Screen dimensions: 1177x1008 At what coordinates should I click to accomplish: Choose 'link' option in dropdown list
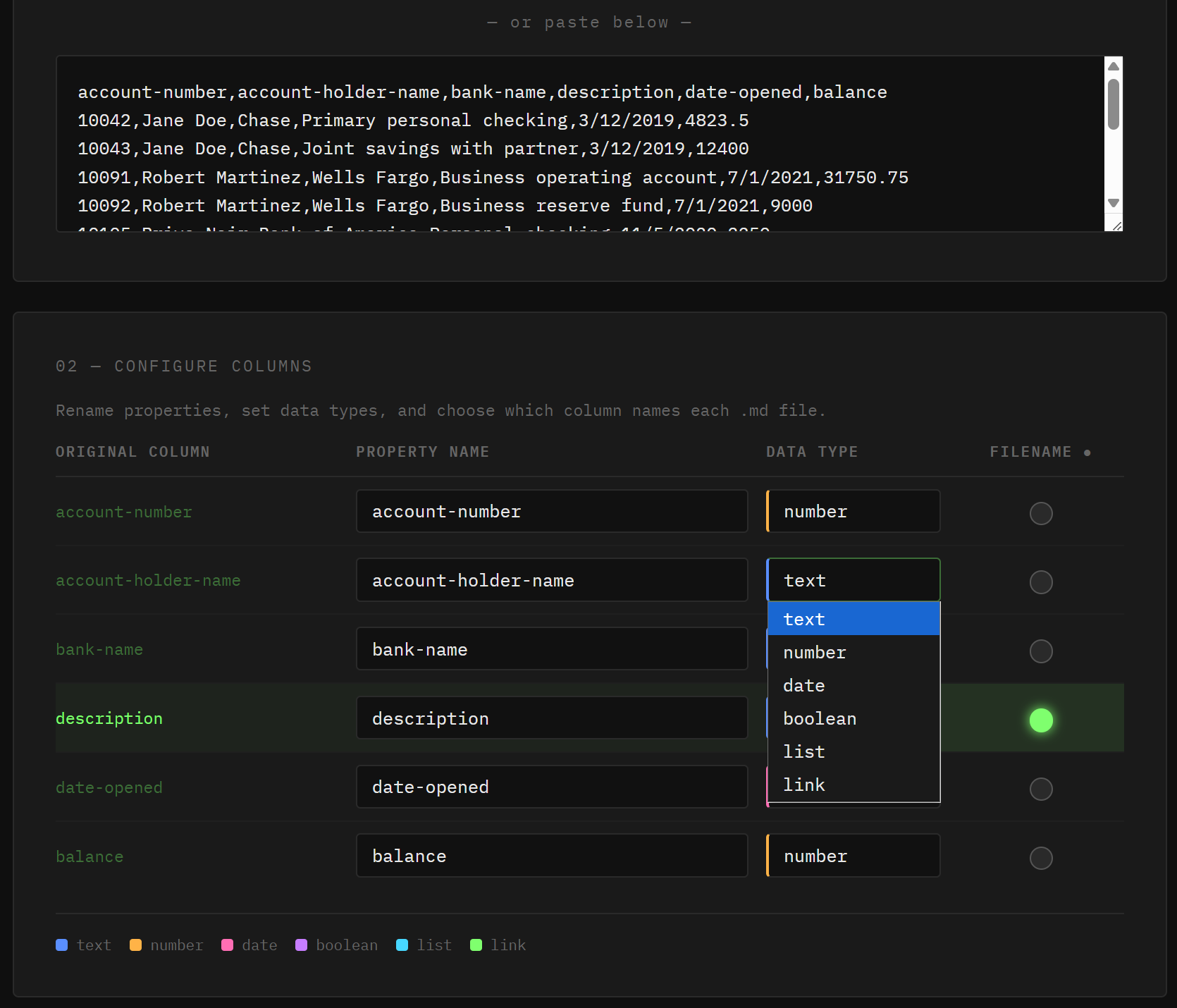(854, 785)
